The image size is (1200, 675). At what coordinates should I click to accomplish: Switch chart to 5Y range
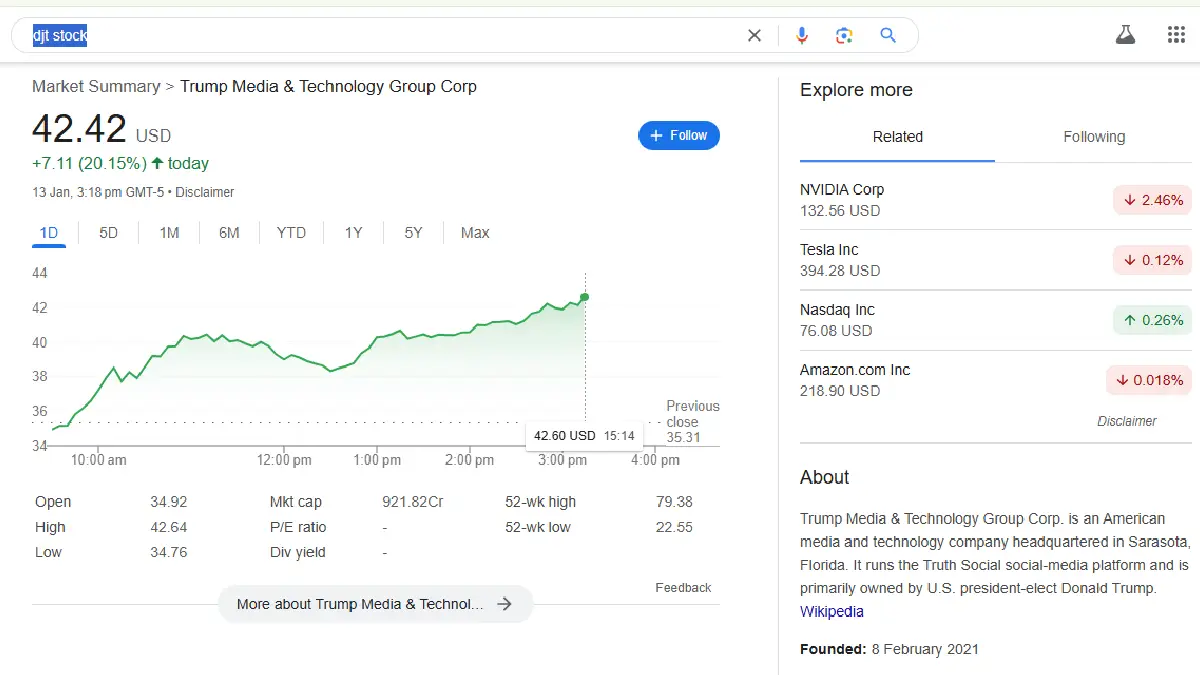[413, 233]
